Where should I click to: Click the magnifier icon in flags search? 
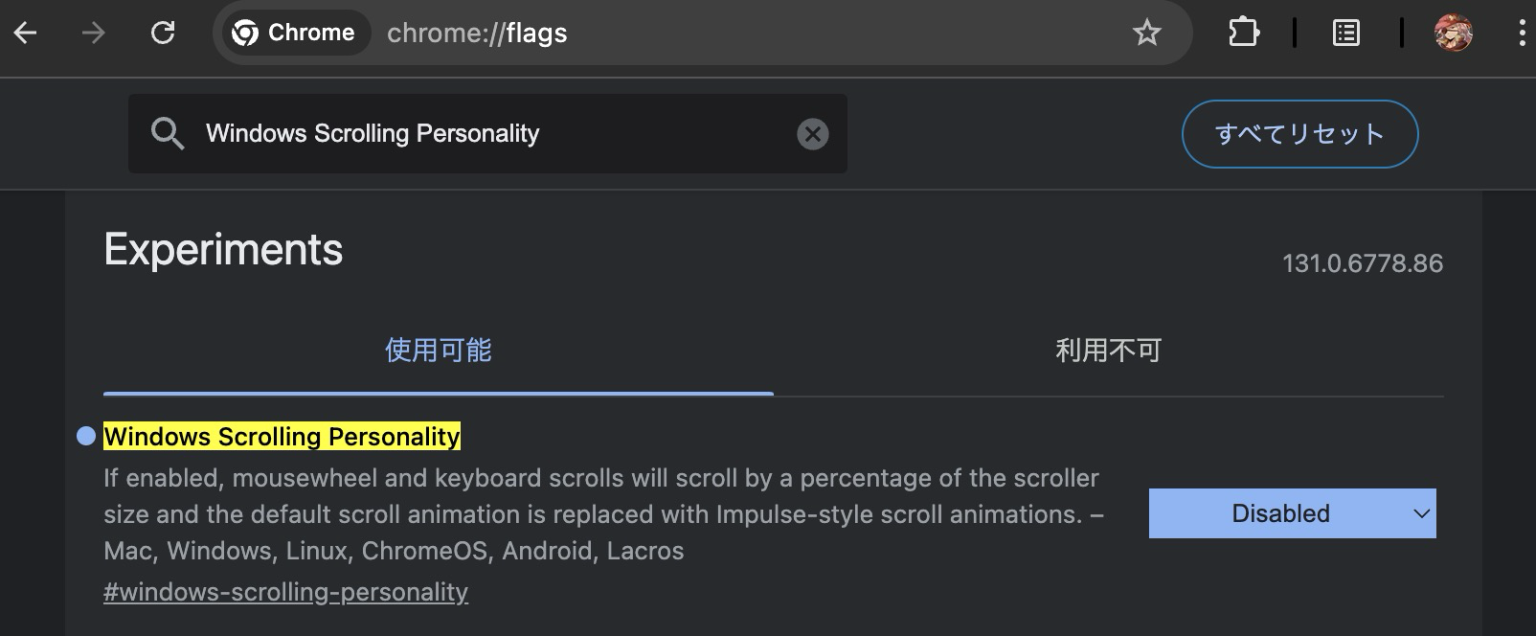(167, 133)
